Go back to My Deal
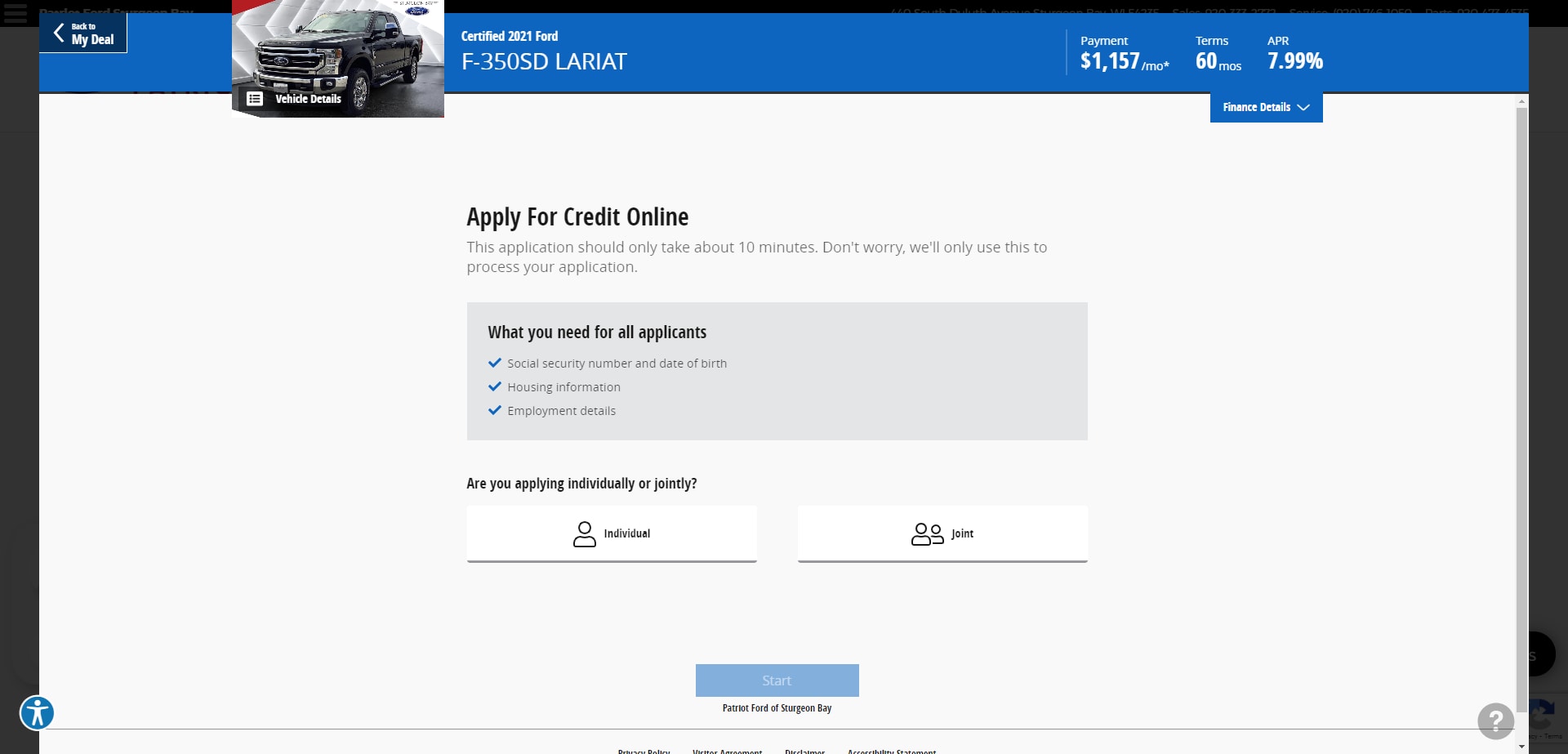Image resolution: width=1568 pixels, height=754 pixels. [x=83, y=33]
